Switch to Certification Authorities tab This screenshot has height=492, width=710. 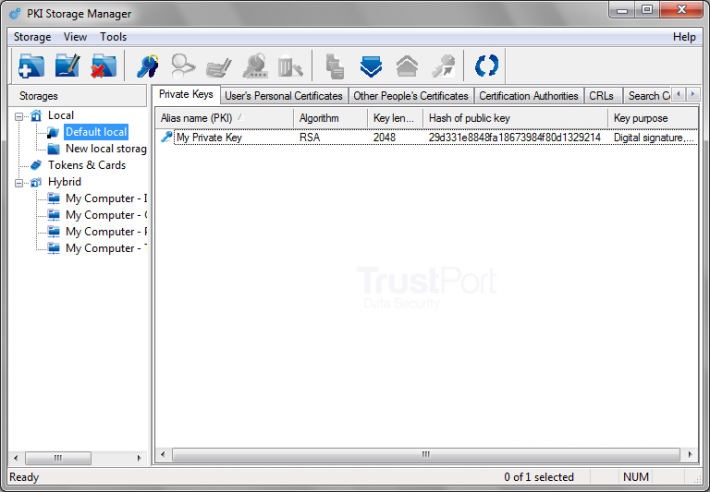point(528,96)
